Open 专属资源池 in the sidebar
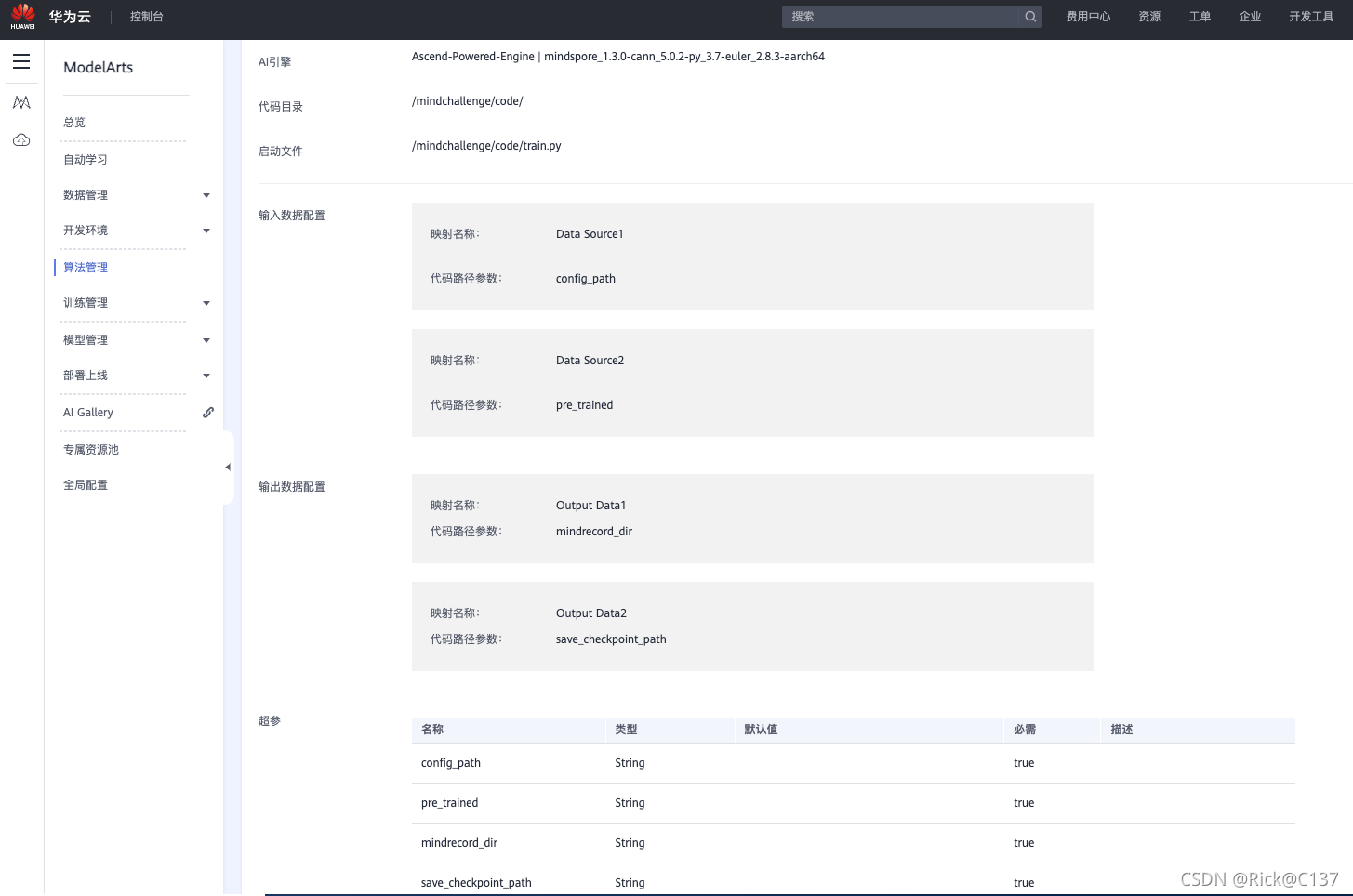 (91, 450)
